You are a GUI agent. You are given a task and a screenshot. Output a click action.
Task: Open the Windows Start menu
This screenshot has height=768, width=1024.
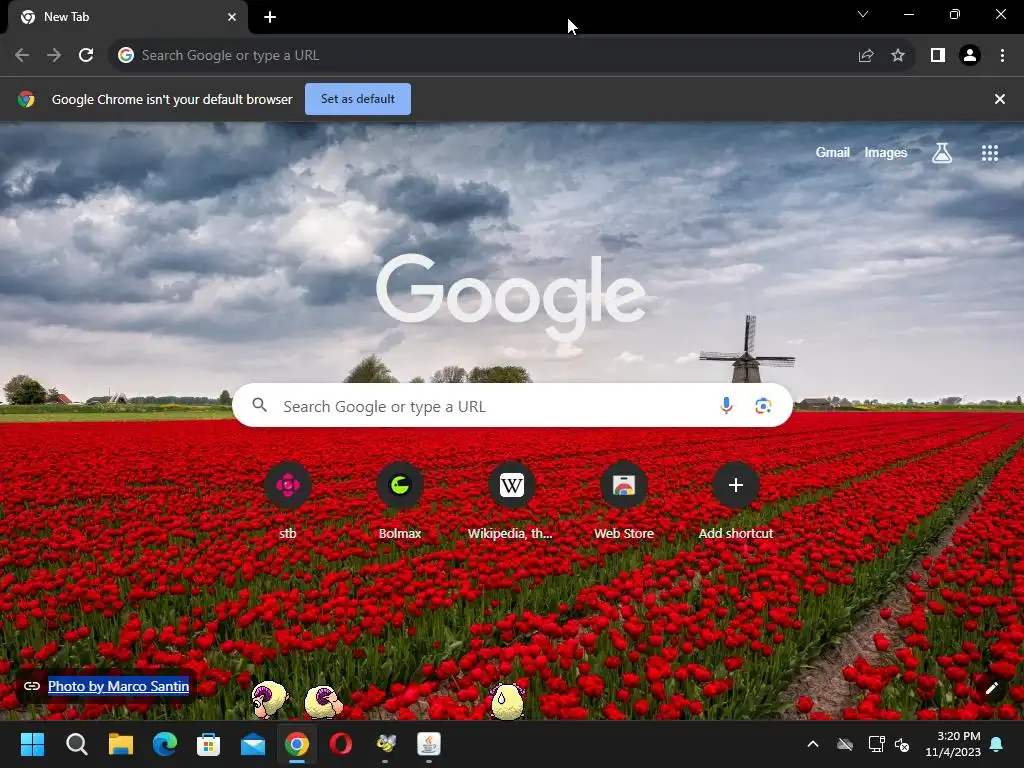point(32,744)
